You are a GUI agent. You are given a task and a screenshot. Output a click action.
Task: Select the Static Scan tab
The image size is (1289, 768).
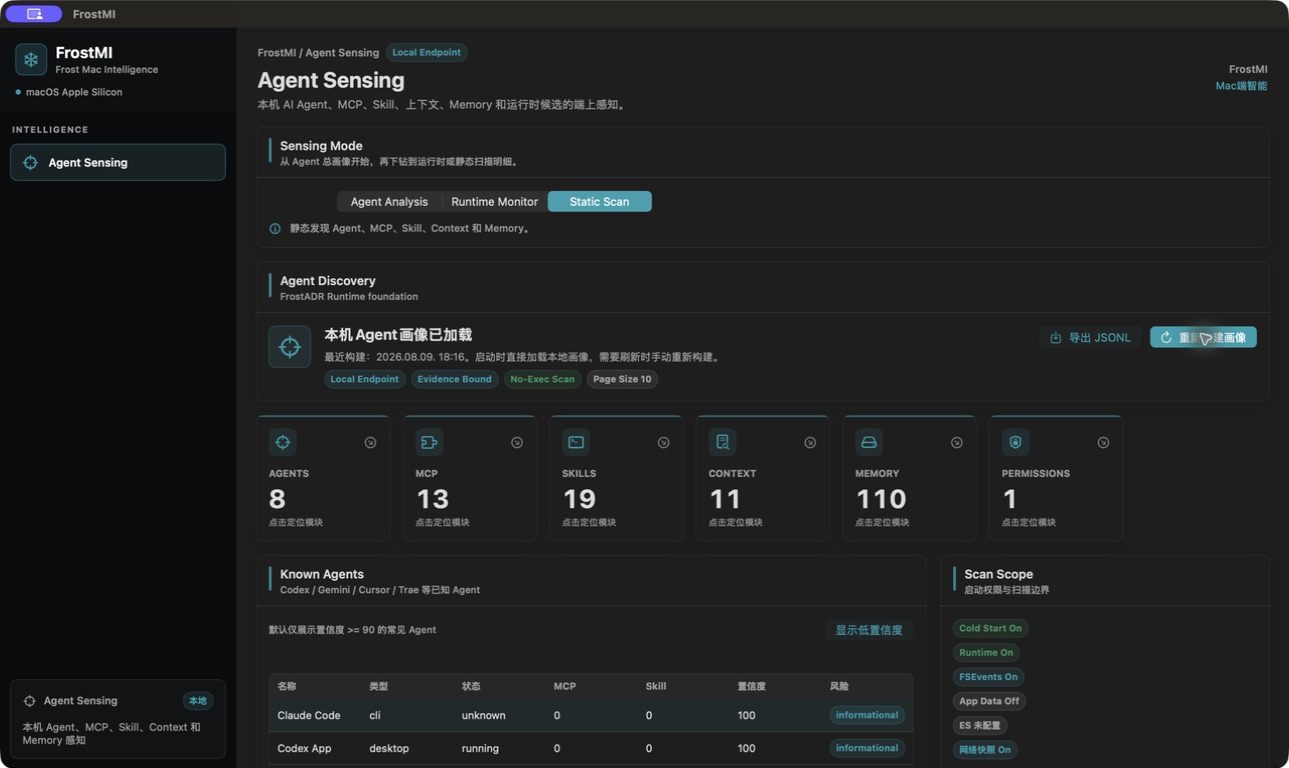click(600, 201)
